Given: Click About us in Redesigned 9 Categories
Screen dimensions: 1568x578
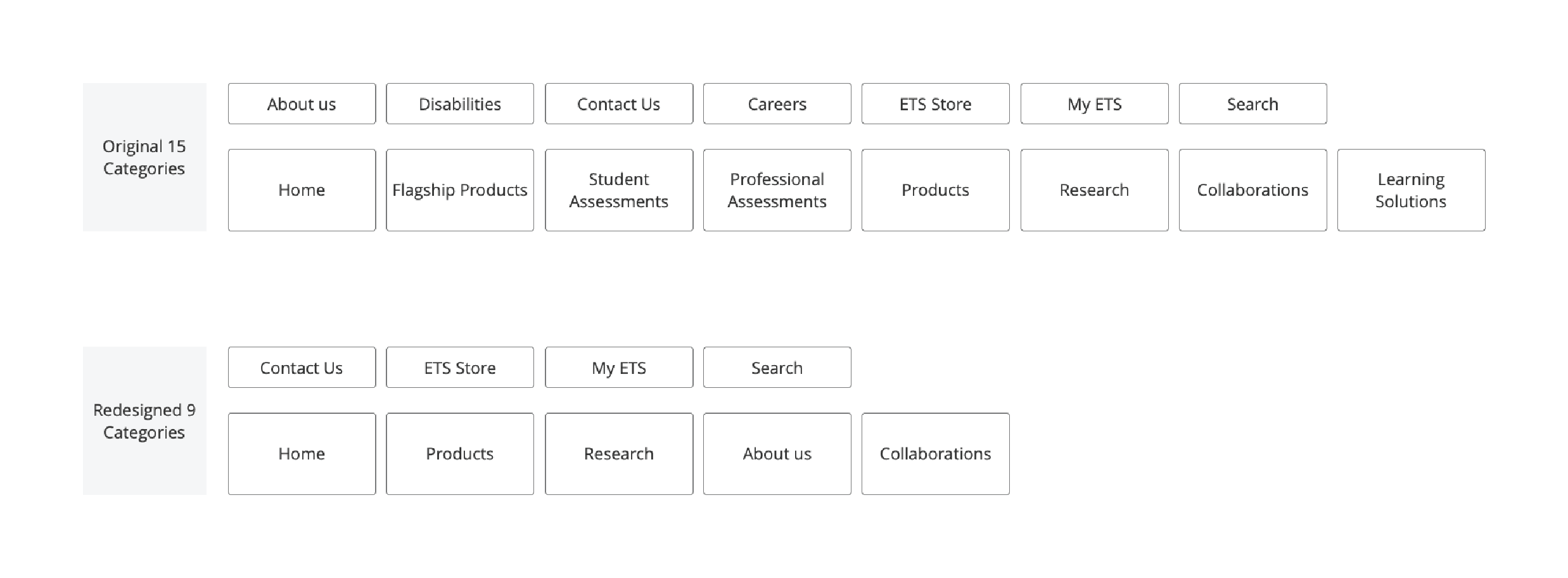Looking at the screenshot, I should pos(777,454).
